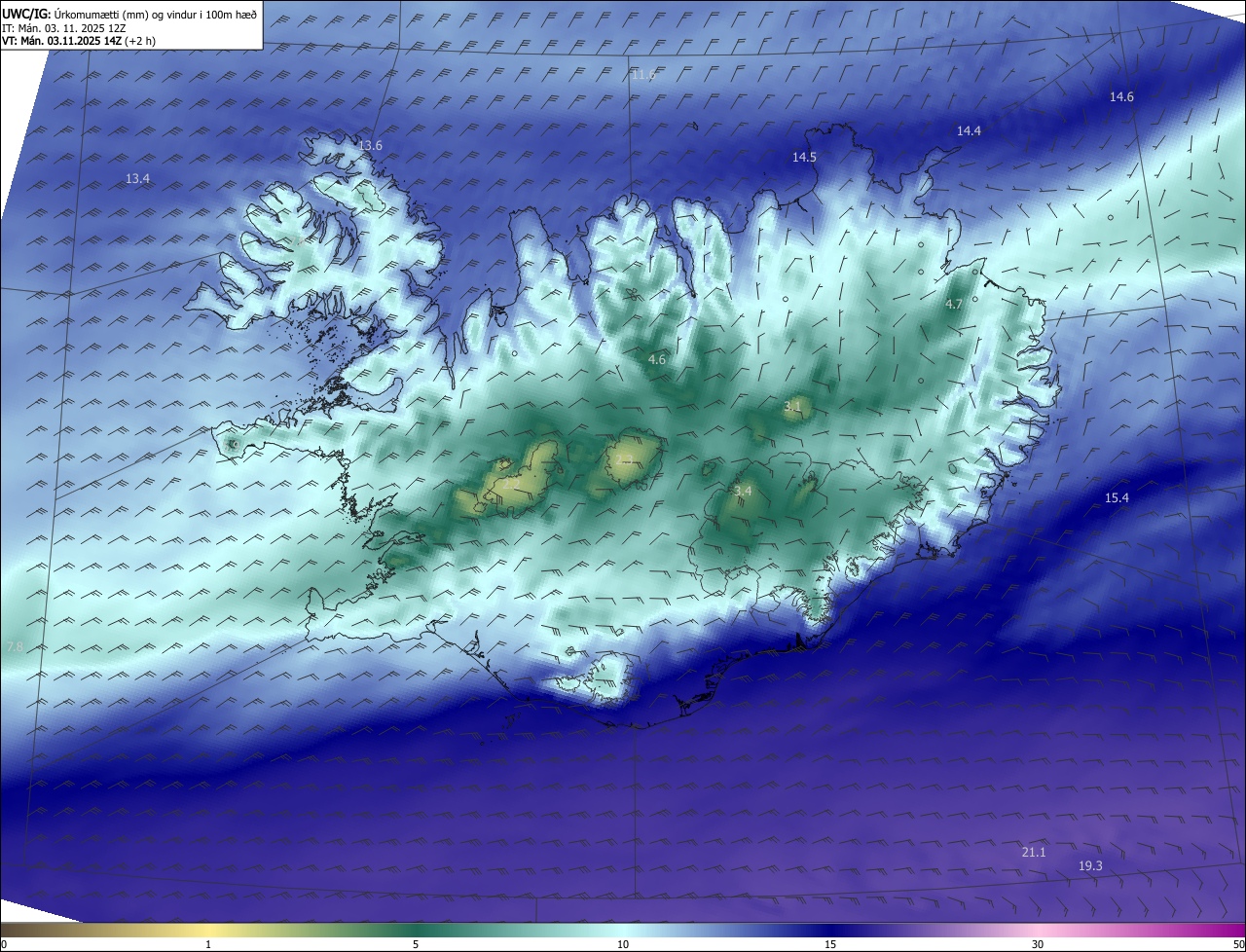Click the 14.5 value label
Screen dimensions: 1246x952
tap(804, 157)
